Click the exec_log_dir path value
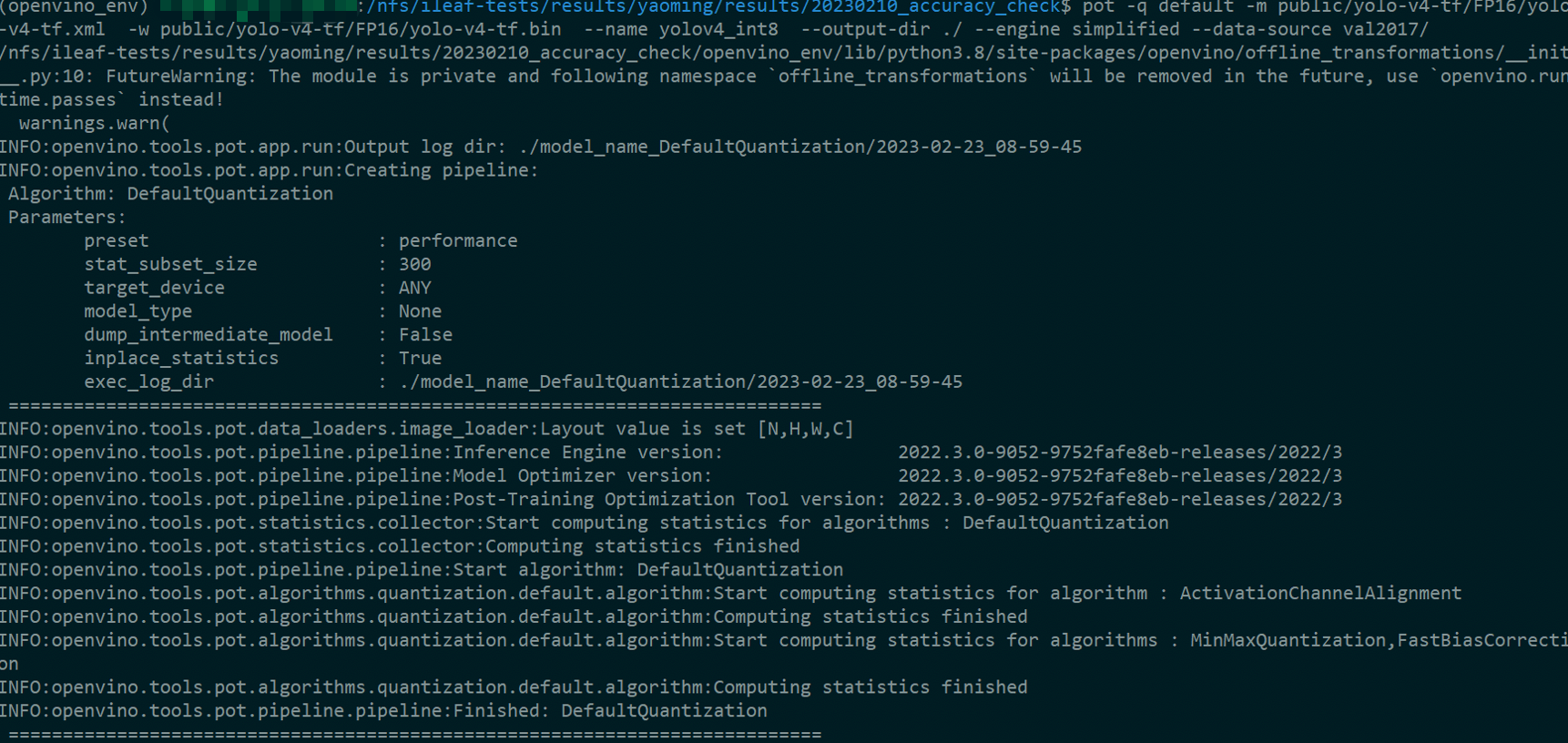The height and width of the screenshot is (743, 1568). pos(680,382)
